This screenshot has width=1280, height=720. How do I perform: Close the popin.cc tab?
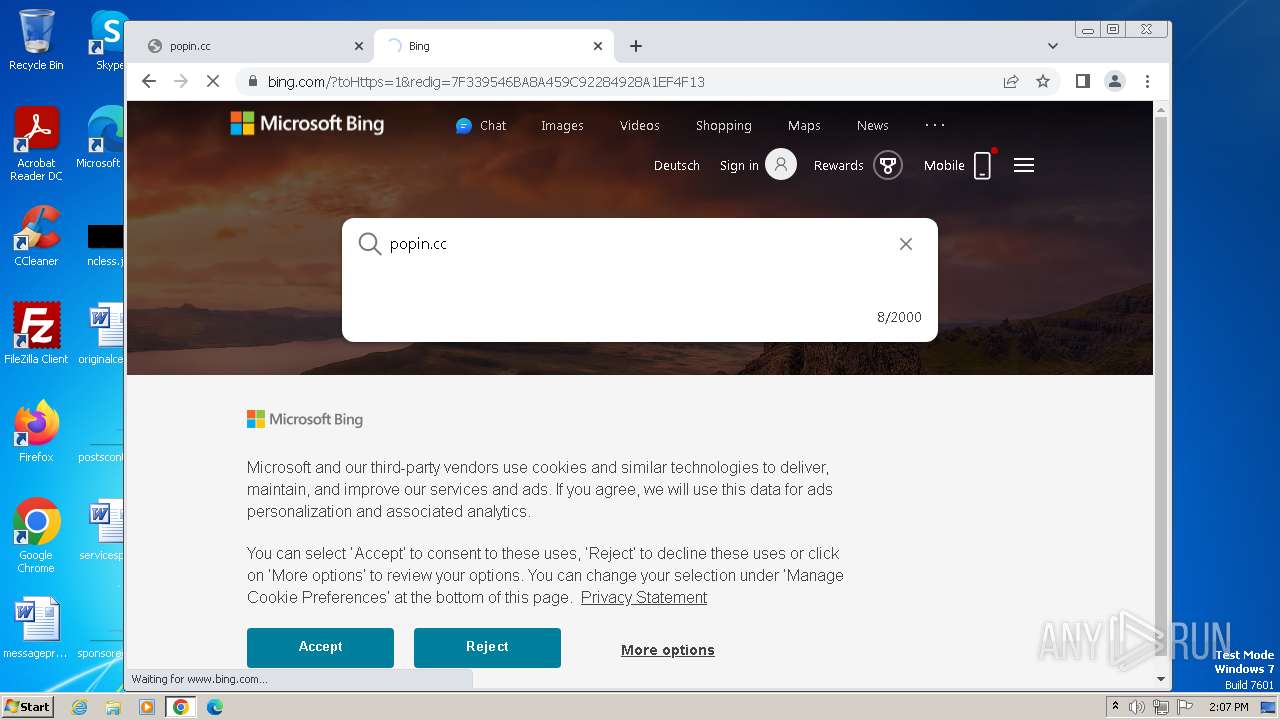click(x=359, y=46)
